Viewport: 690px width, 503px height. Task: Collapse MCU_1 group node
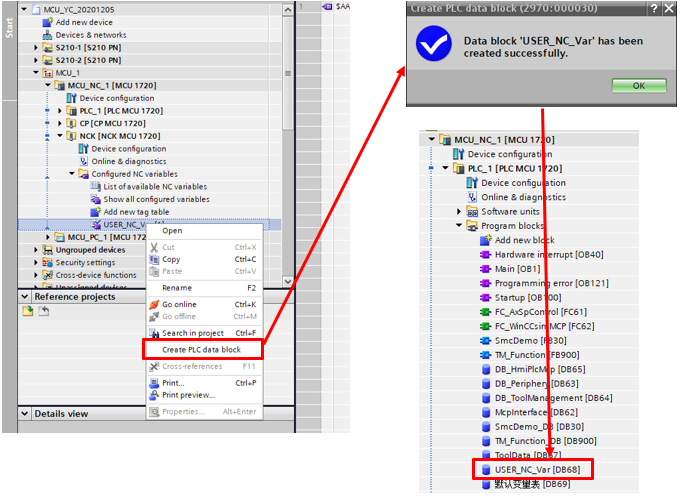[x=36, y=73]
